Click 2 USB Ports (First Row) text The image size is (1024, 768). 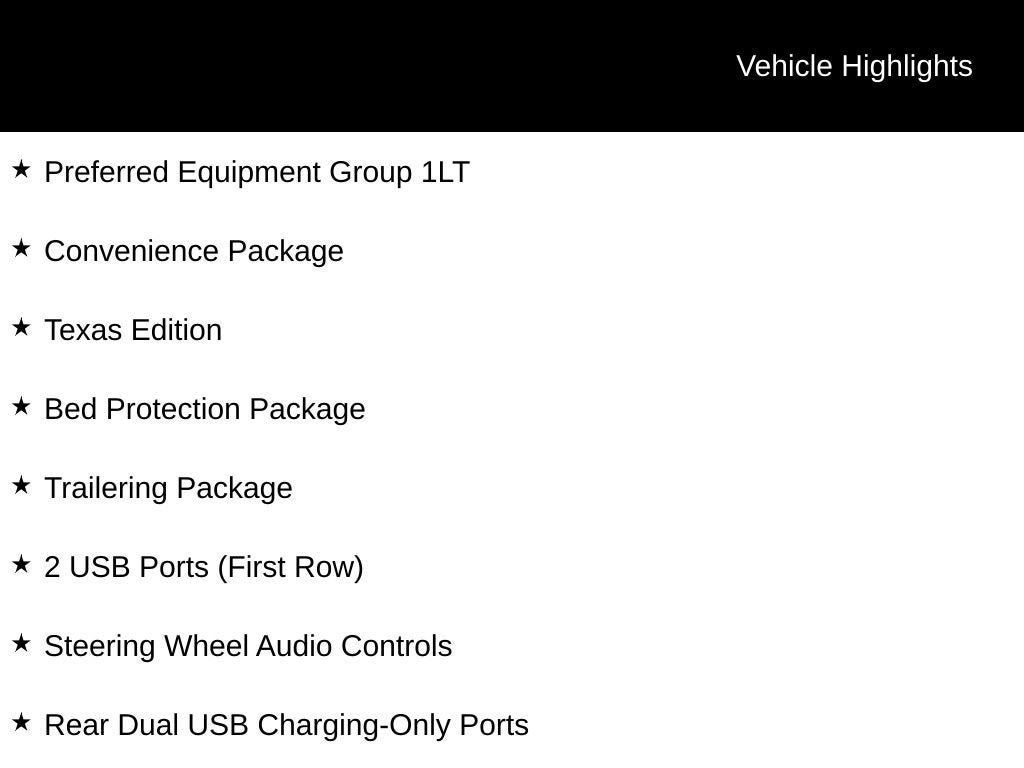204,568
